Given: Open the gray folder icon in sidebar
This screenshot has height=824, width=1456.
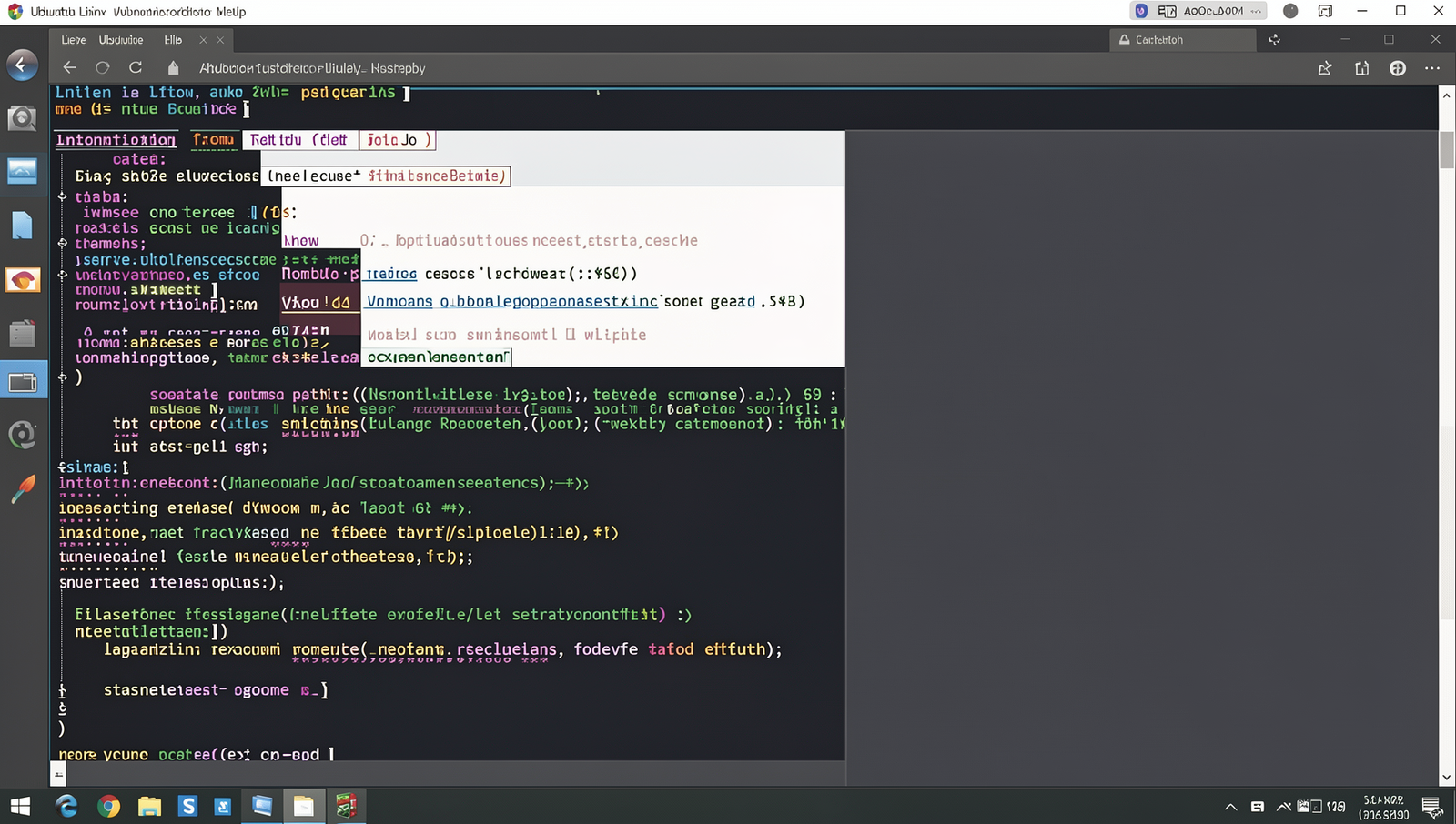Looking at the screenshot, I should 22,333.
